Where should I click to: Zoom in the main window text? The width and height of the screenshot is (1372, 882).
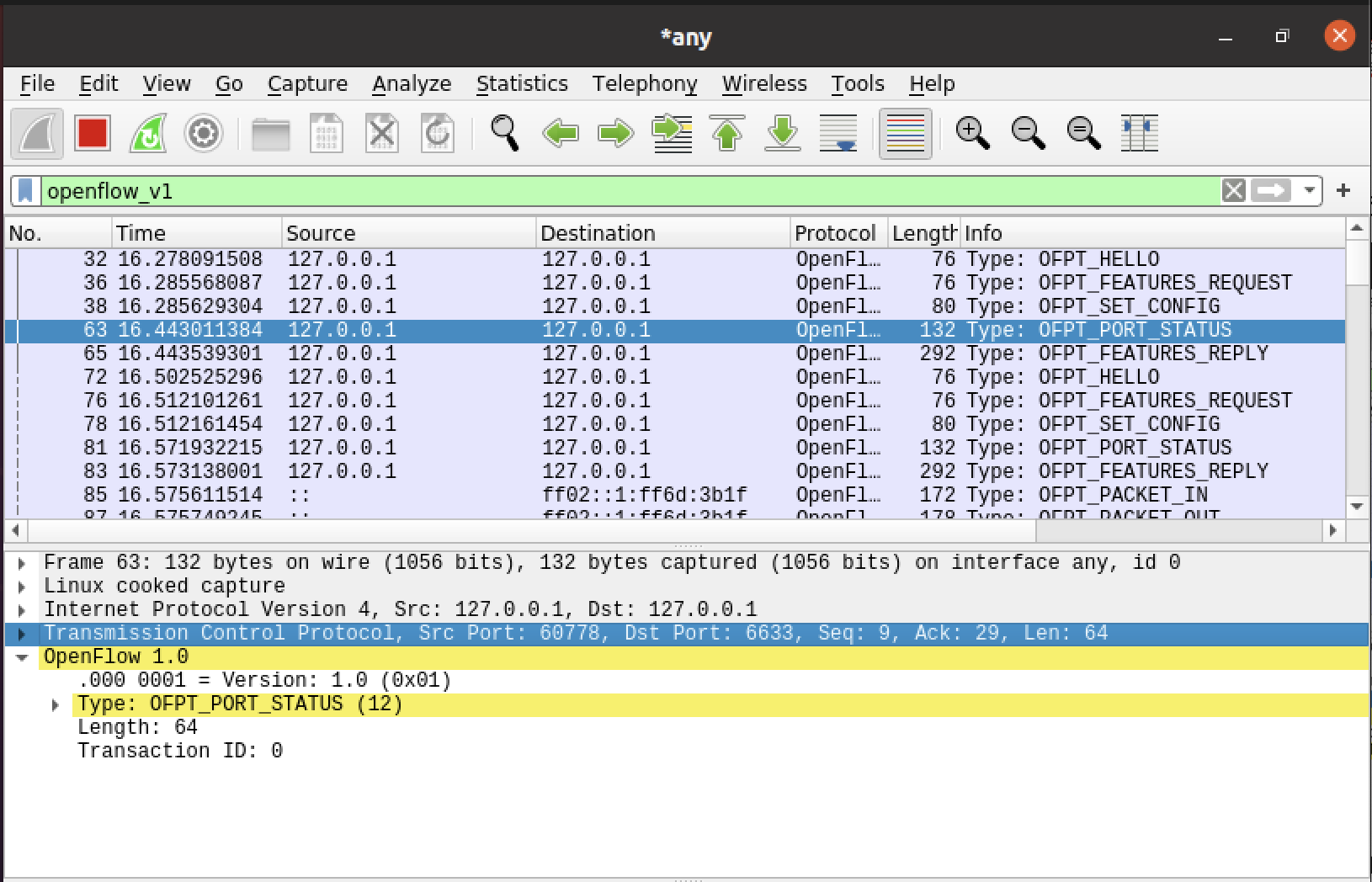tap(972, 133)
